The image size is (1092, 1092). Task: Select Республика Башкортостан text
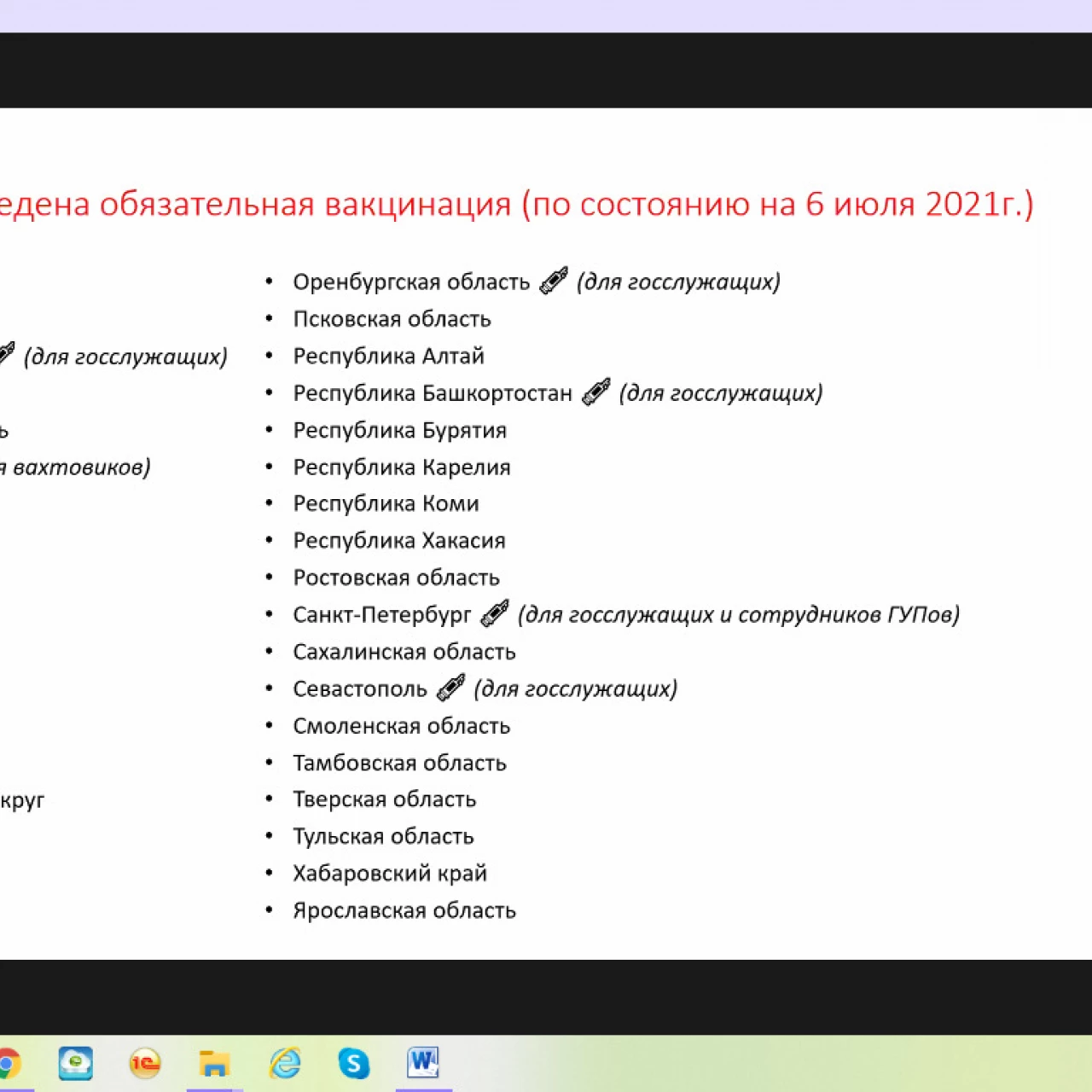click(433, 393)
